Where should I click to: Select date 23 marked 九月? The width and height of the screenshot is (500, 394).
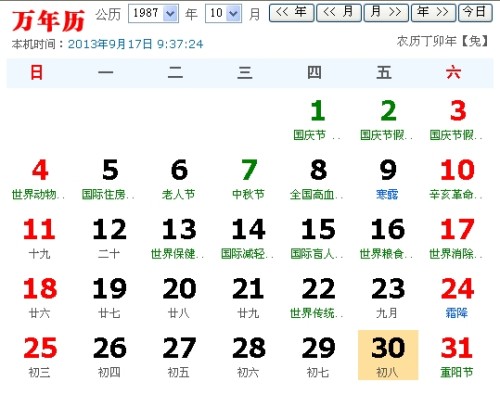point(387,297)
